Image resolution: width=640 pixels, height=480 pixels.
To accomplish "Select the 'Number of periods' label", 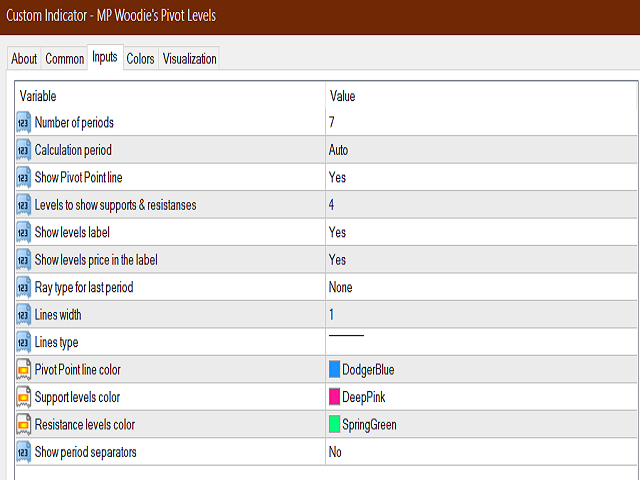I will pyautogui.click(x=74, y=122).
